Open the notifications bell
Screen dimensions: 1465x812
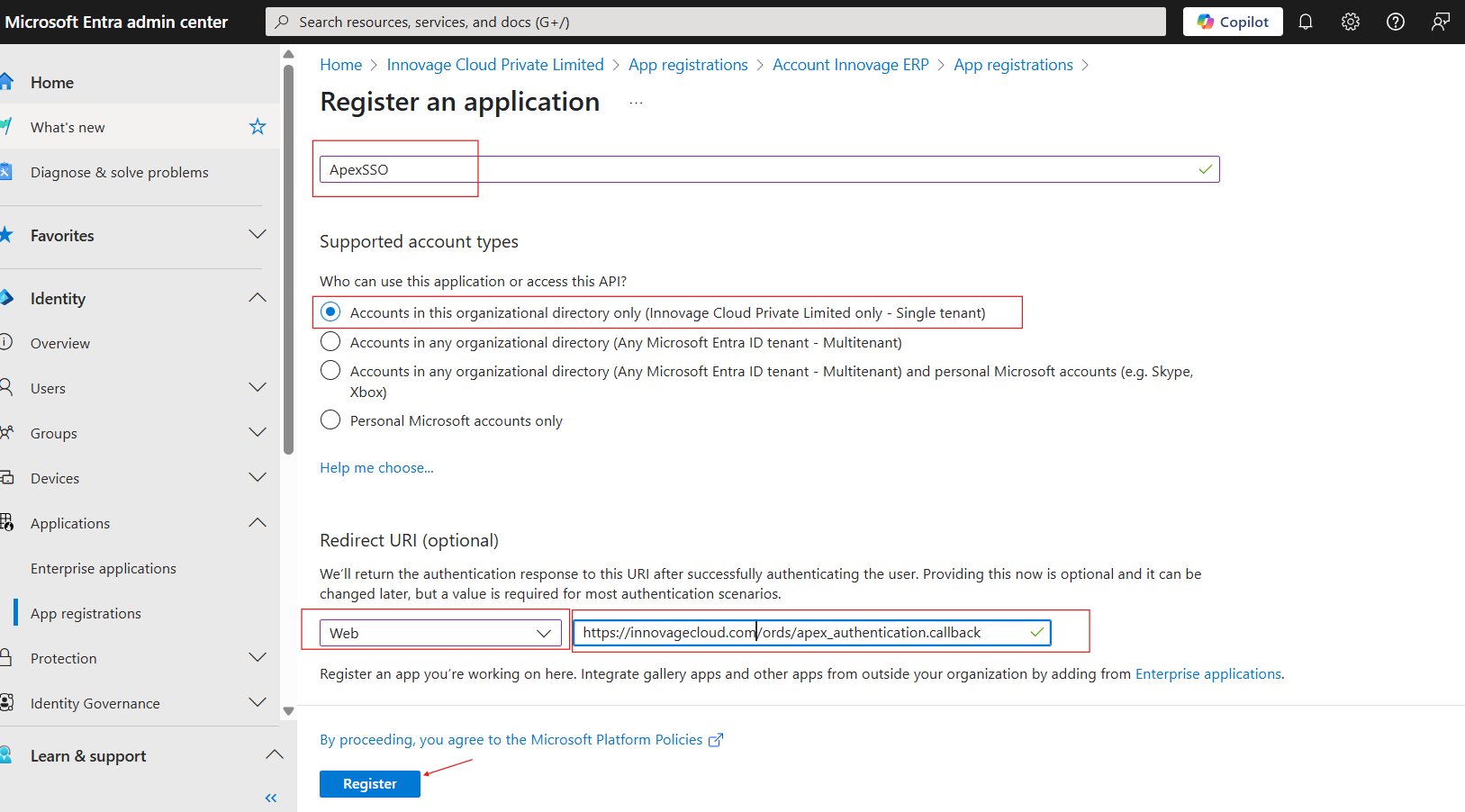pos(1306,21)
